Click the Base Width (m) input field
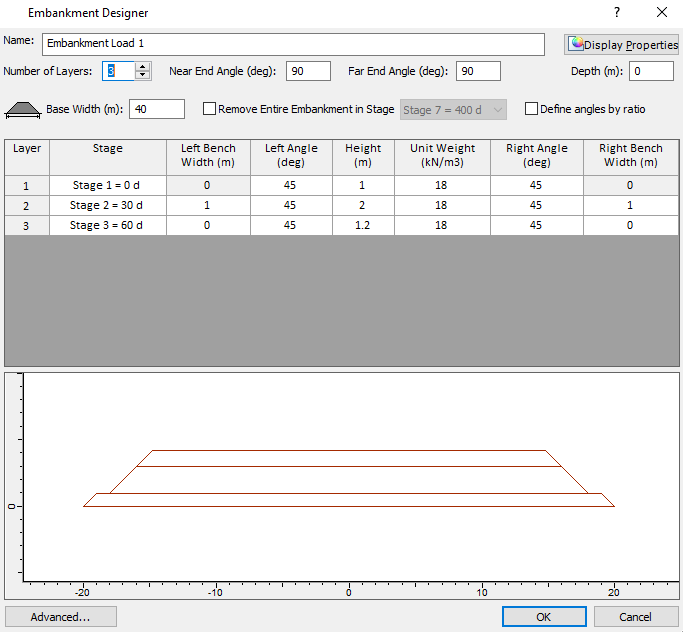 point(157,109)
